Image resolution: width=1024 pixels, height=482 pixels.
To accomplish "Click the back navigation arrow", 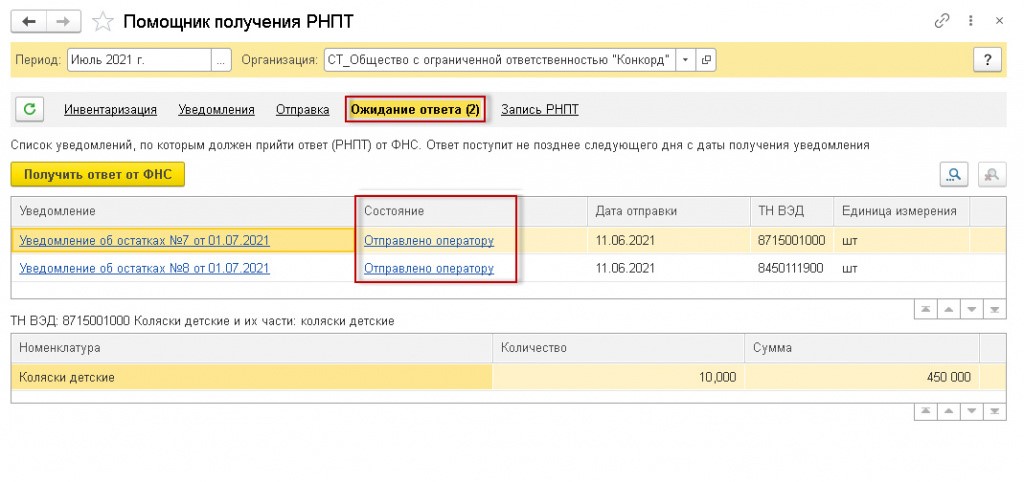I will 29,22.
